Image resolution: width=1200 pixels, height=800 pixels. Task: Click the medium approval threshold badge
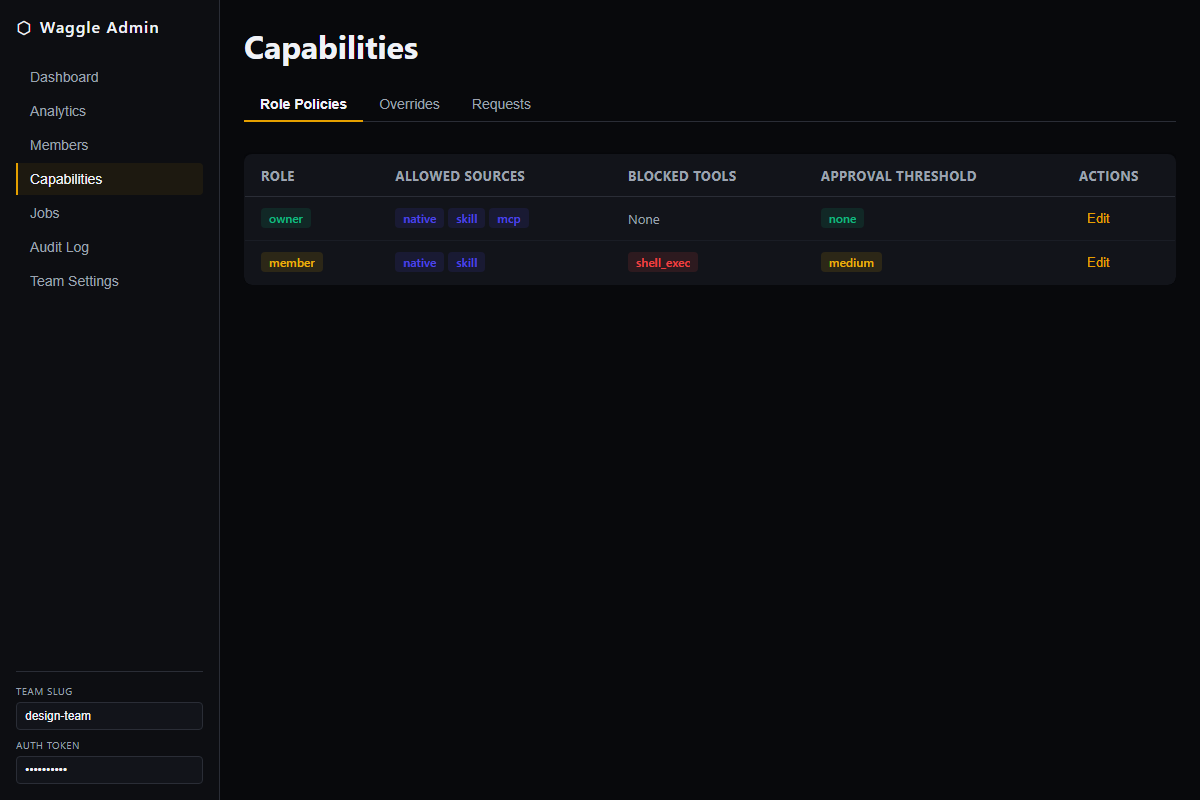click(851, 262)
